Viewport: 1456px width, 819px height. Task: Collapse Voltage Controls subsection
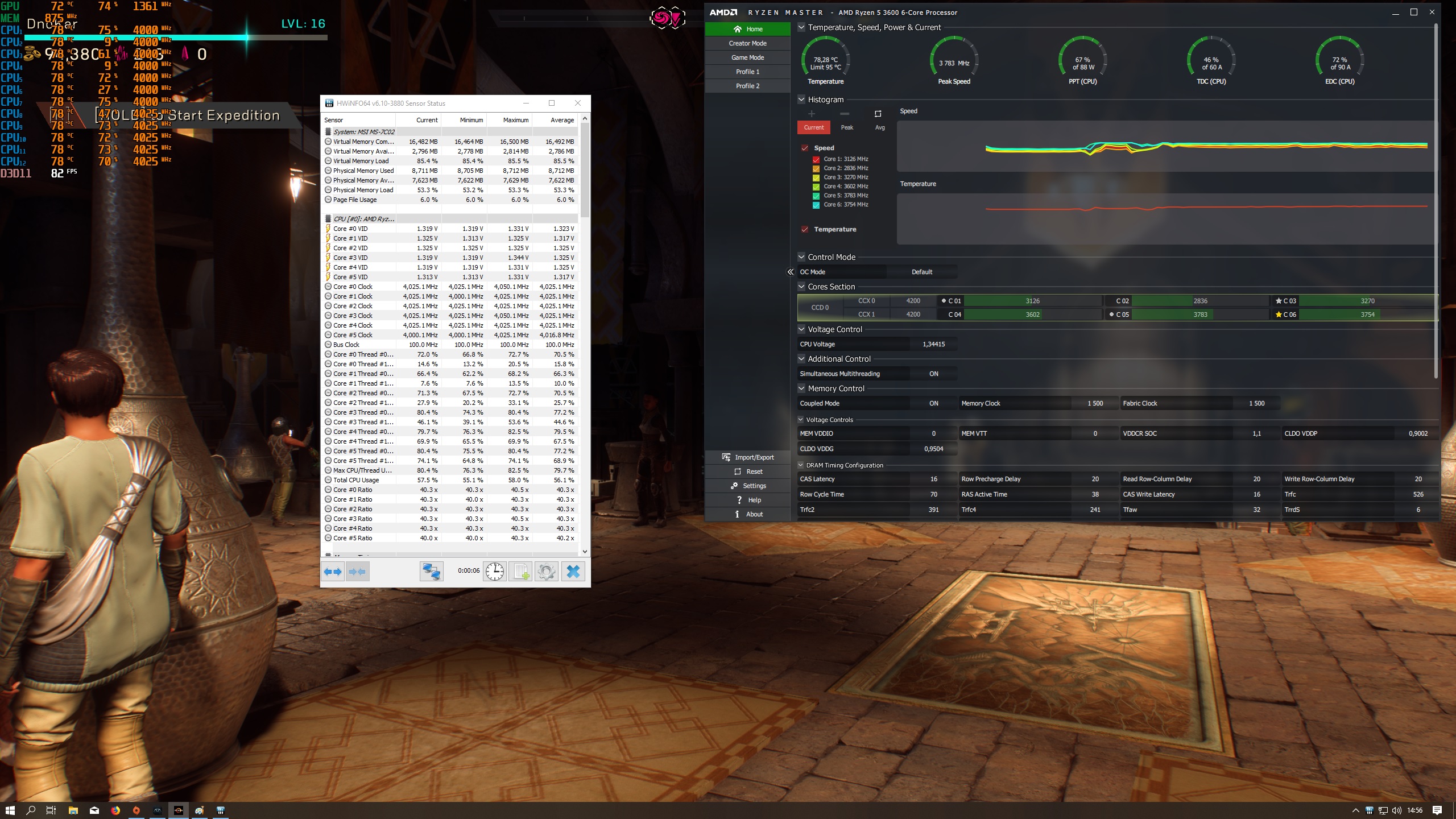tap(801, 419)
